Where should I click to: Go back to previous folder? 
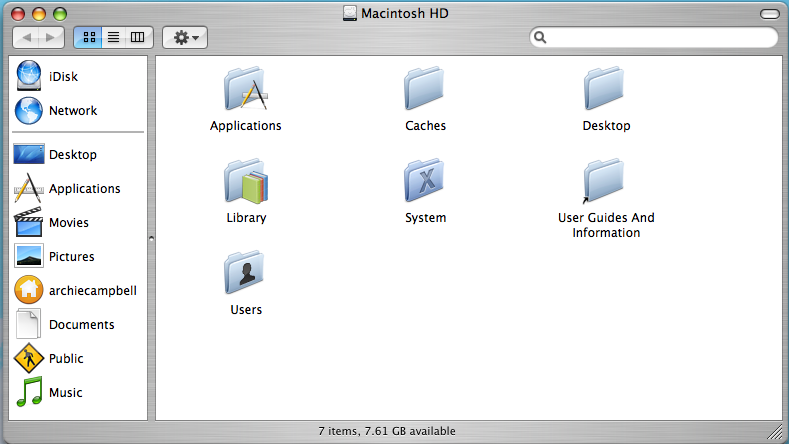click(26, 37)
